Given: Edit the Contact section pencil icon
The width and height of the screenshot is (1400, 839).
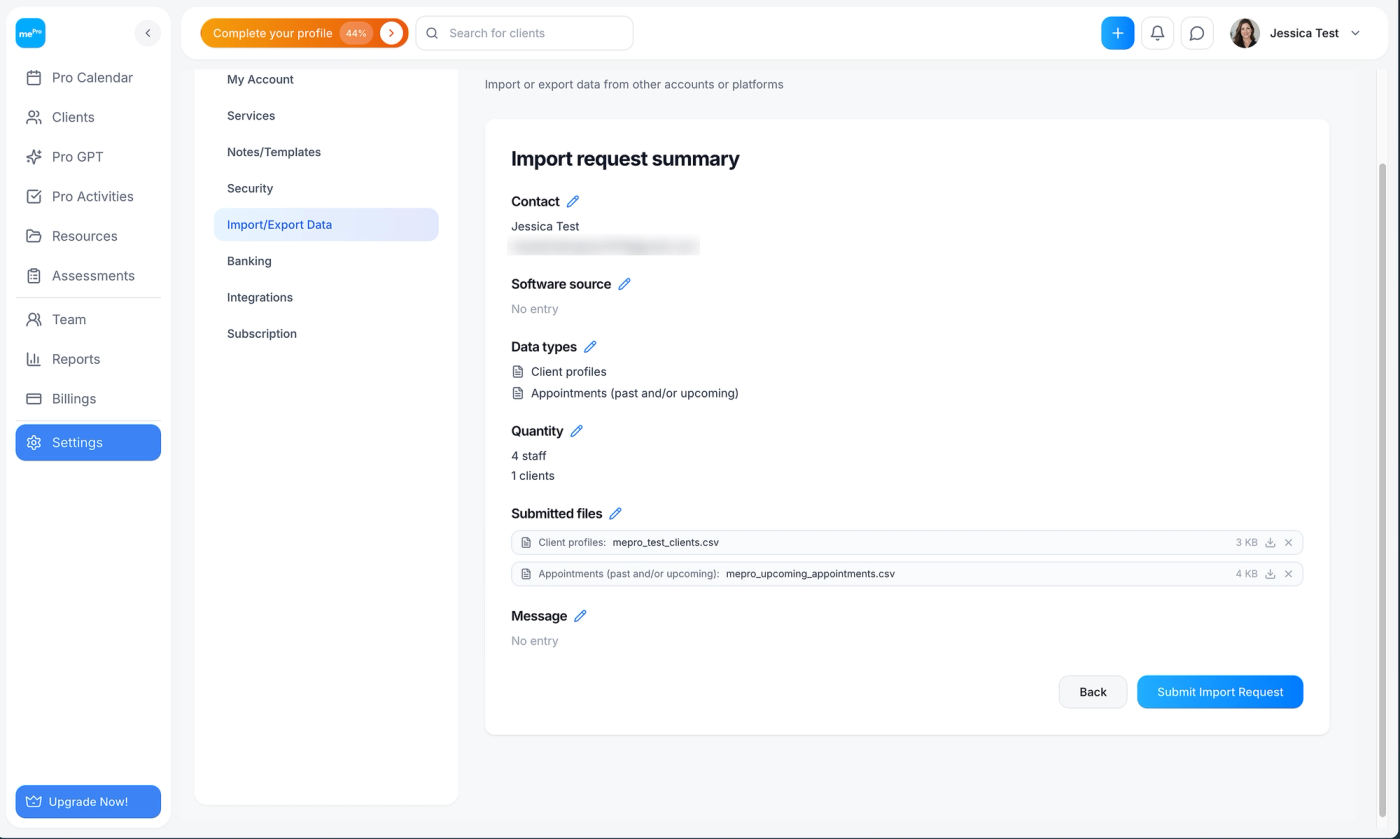Looking at the screenshot, I should [573, 201].
